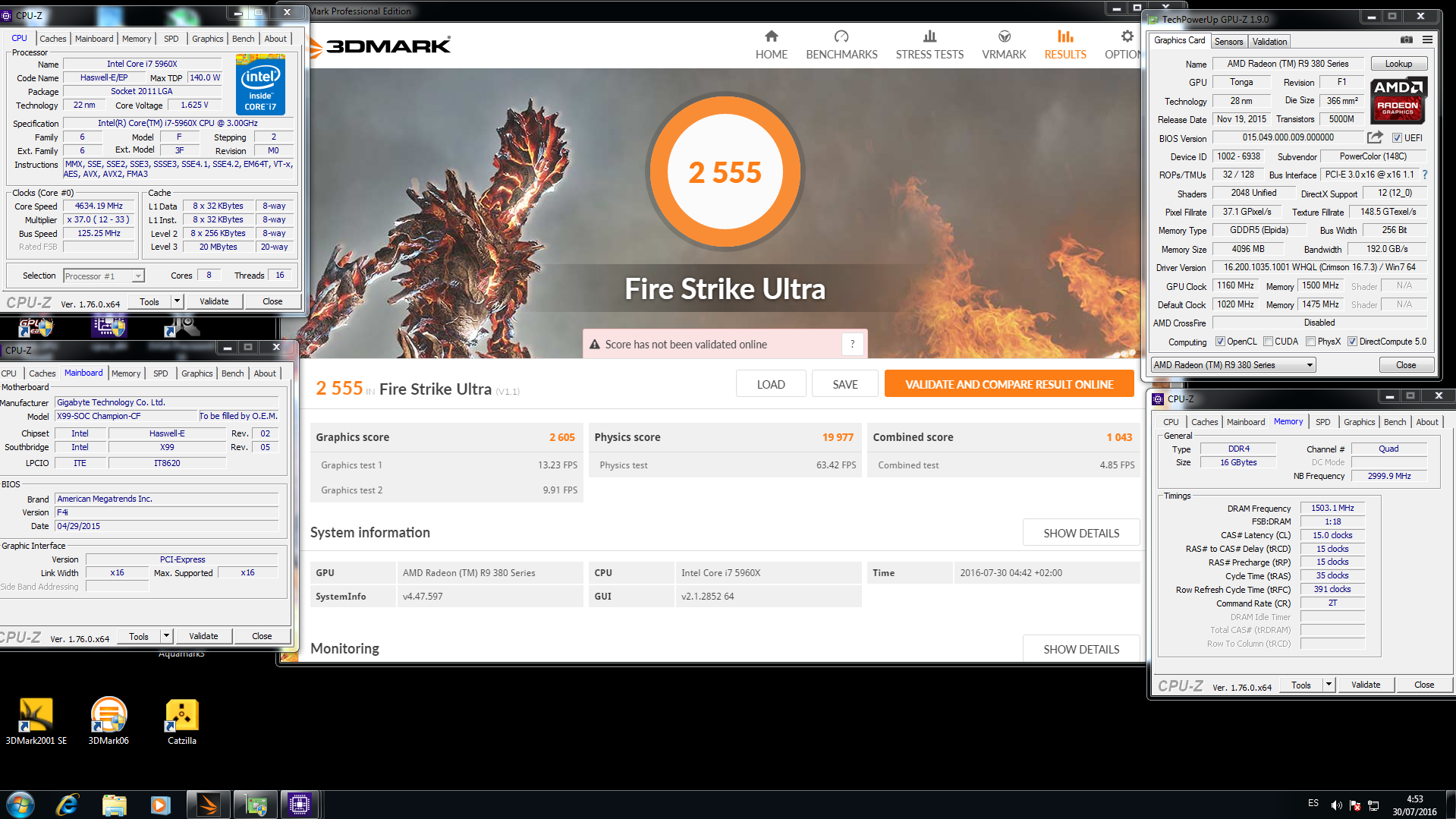Click the Combined score value 1 043
This screenshot has height=819, width=1456.
pyautogui.click(x=1119, y=437)
